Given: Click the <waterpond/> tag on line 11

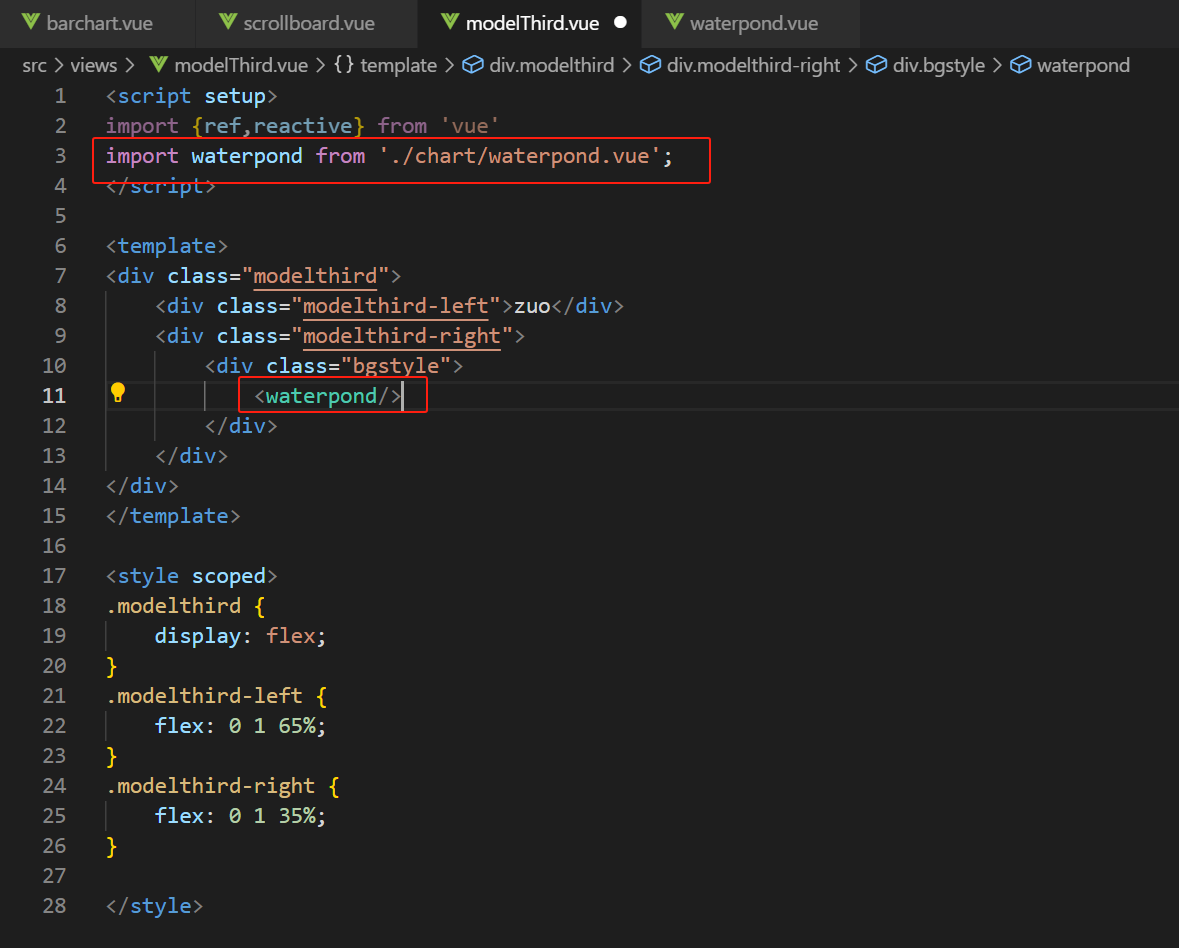Looking at the screenshot, I should [327, 396].
